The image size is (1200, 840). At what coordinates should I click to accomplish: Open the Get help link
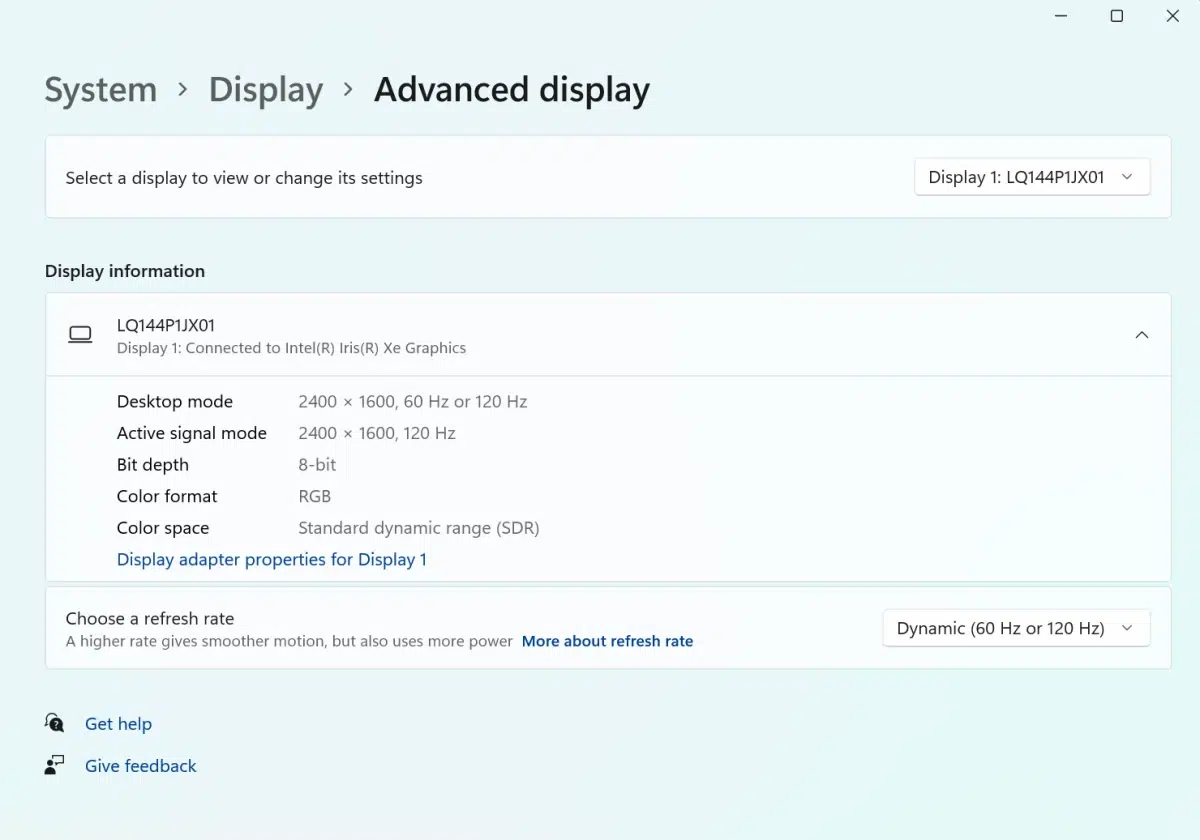(x=118, y=724)
